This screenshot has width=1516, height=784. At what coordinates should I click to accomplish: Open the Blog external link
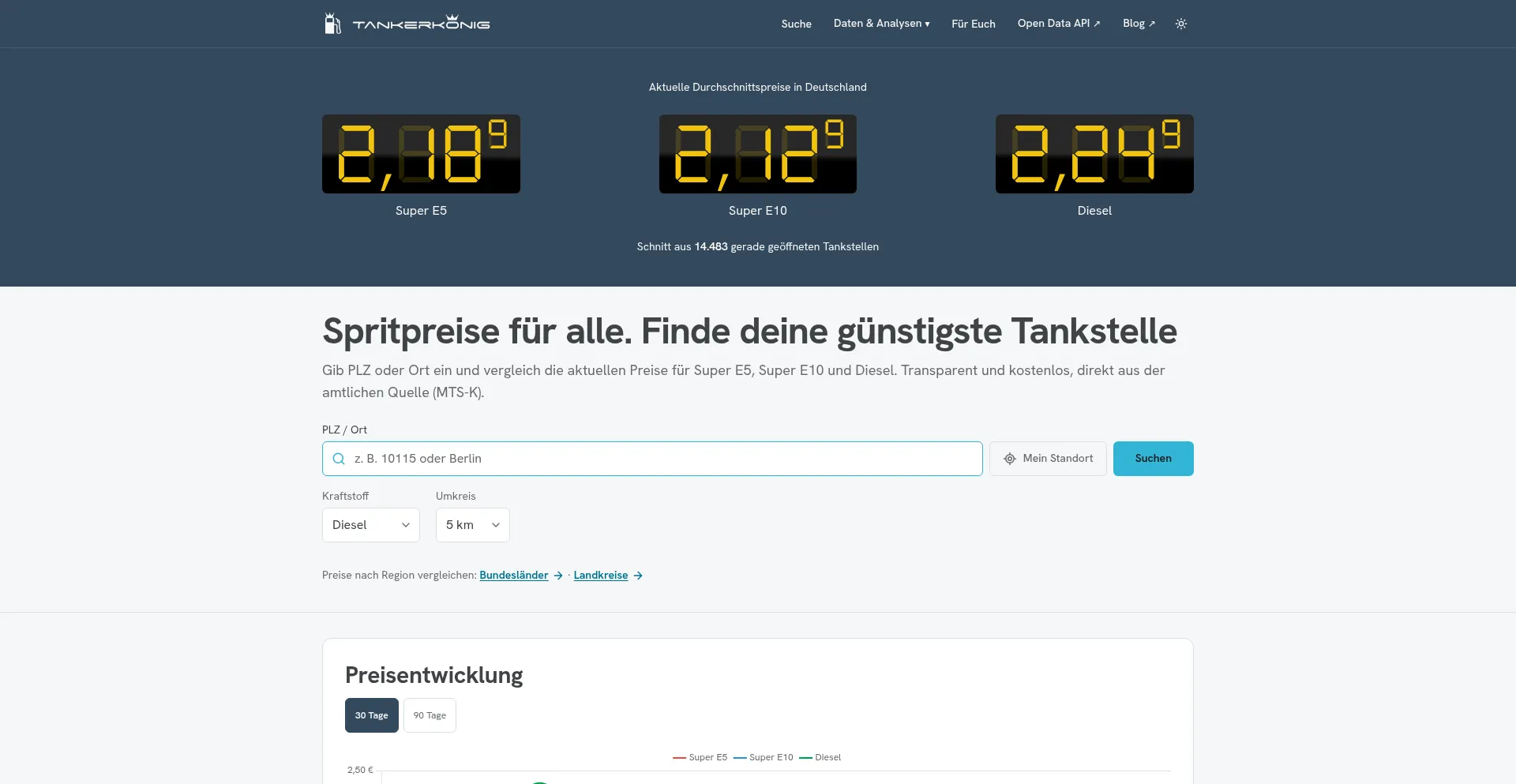[1139, 24]
